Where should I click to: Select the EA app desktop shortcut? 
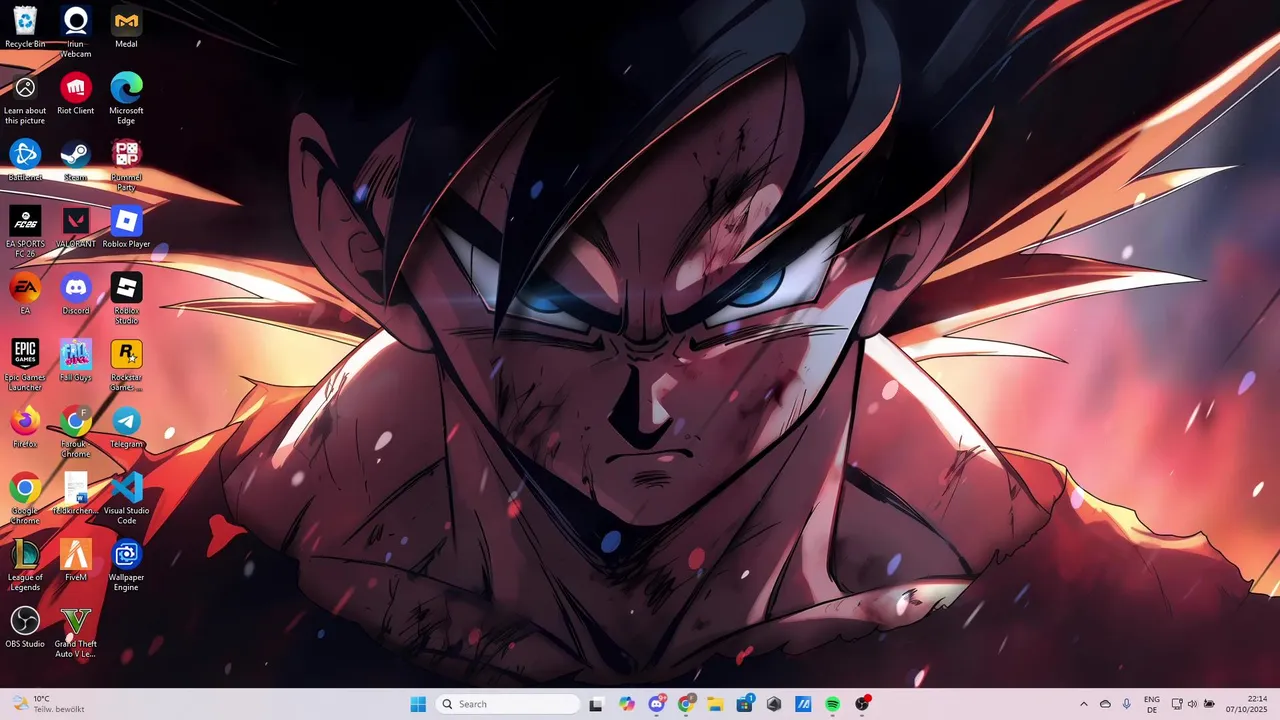pyautogui.click(x=25, y=294)
